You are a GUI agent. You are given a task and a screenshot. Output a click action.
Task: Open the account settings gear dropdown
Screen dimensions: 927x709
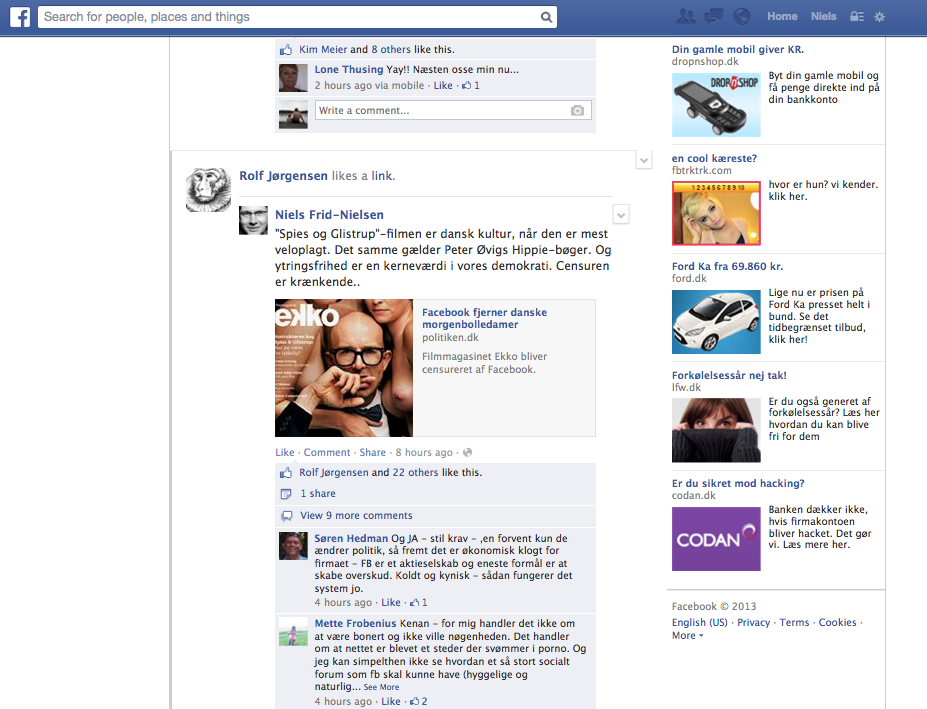(x=880, y=17)
